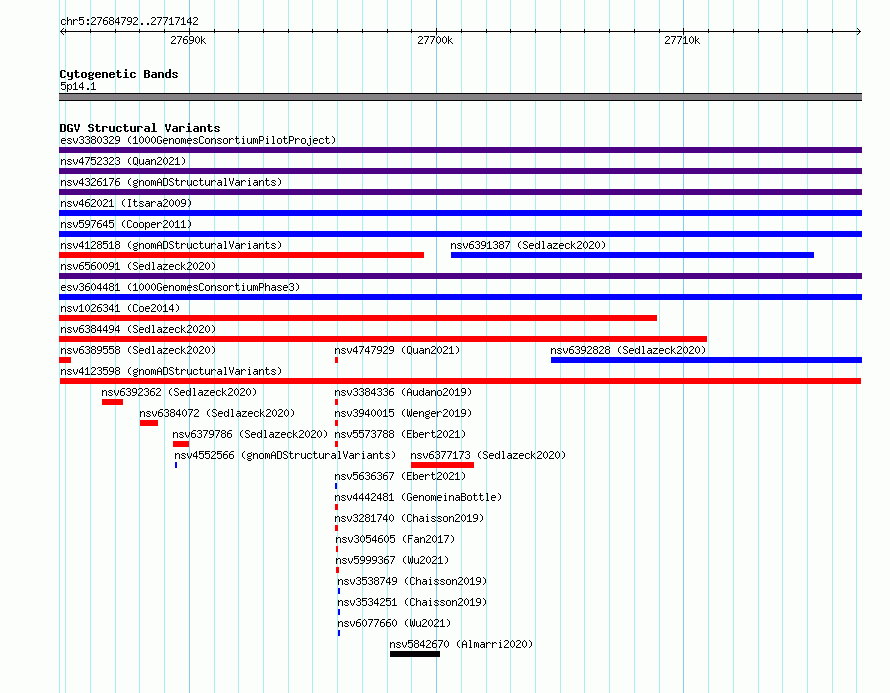Click nsv3534251 (Chaisson2019) label
The image size is (890, 693).
click(412, 602)
